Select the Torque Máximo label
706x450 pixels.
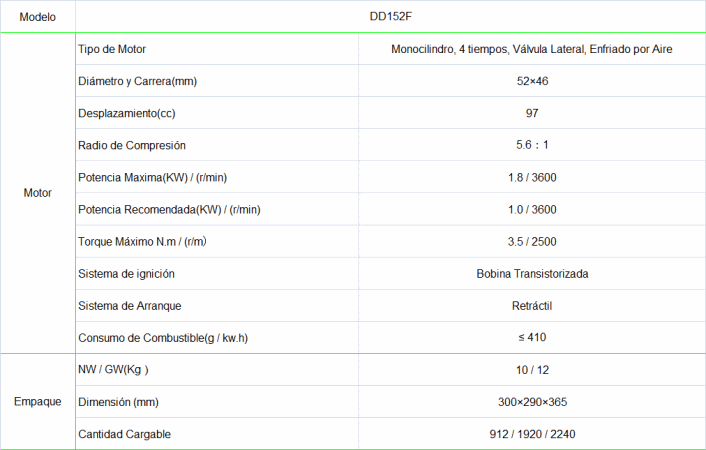pos(148,241)
